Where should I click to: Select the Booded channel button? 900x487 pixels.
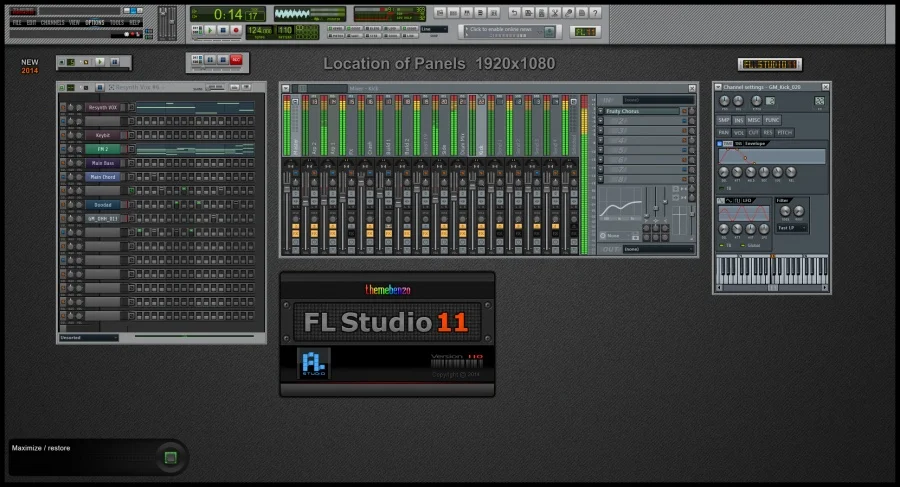coord(103,204)
